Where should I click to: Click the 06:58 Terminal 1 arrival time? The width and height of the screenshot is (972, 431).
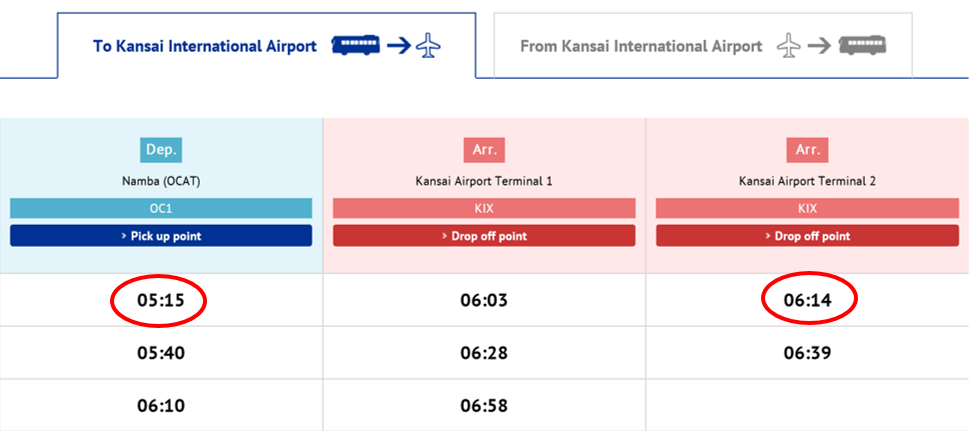click(x=484, y=406)
